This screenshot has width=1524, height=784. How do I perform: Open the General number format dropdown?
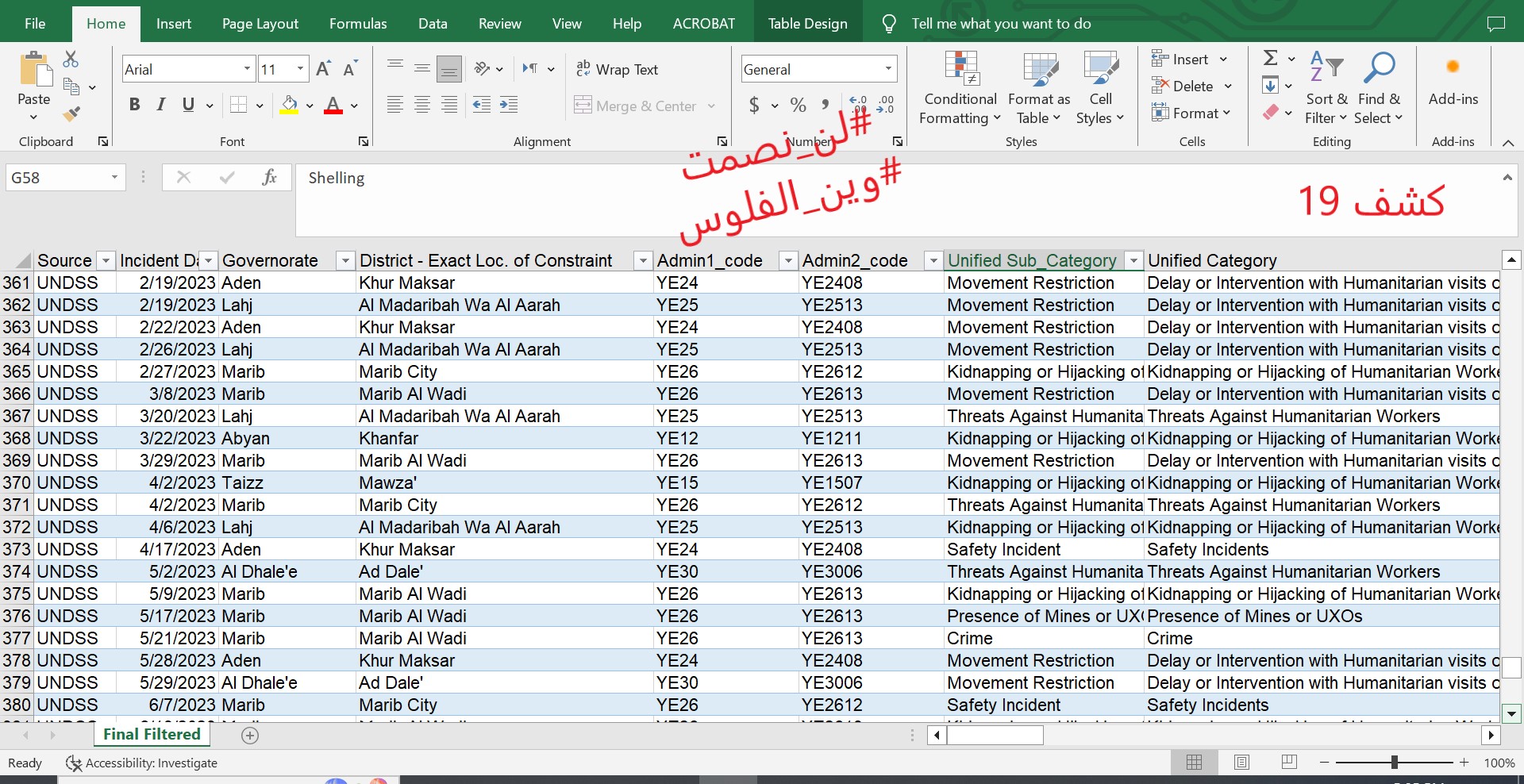click(888, 69)
